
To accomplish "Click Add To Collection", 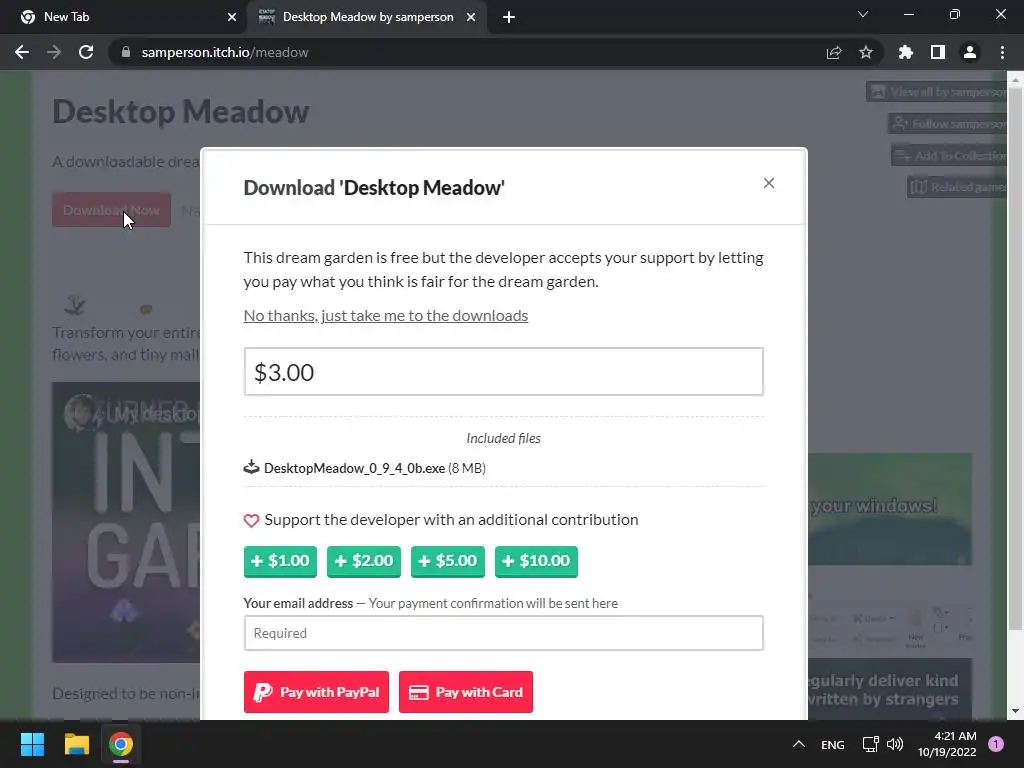I will 949,155.
